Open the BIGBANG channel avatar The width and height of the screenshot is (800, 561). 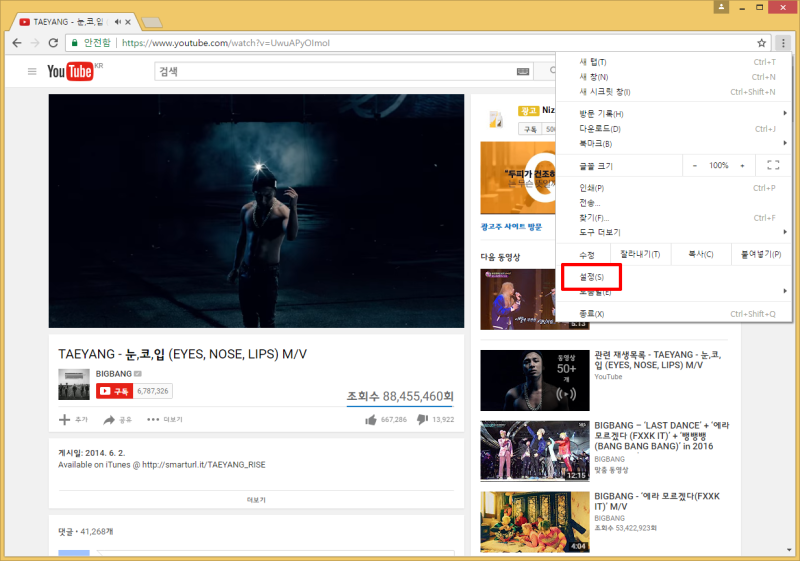coord(74,384)
